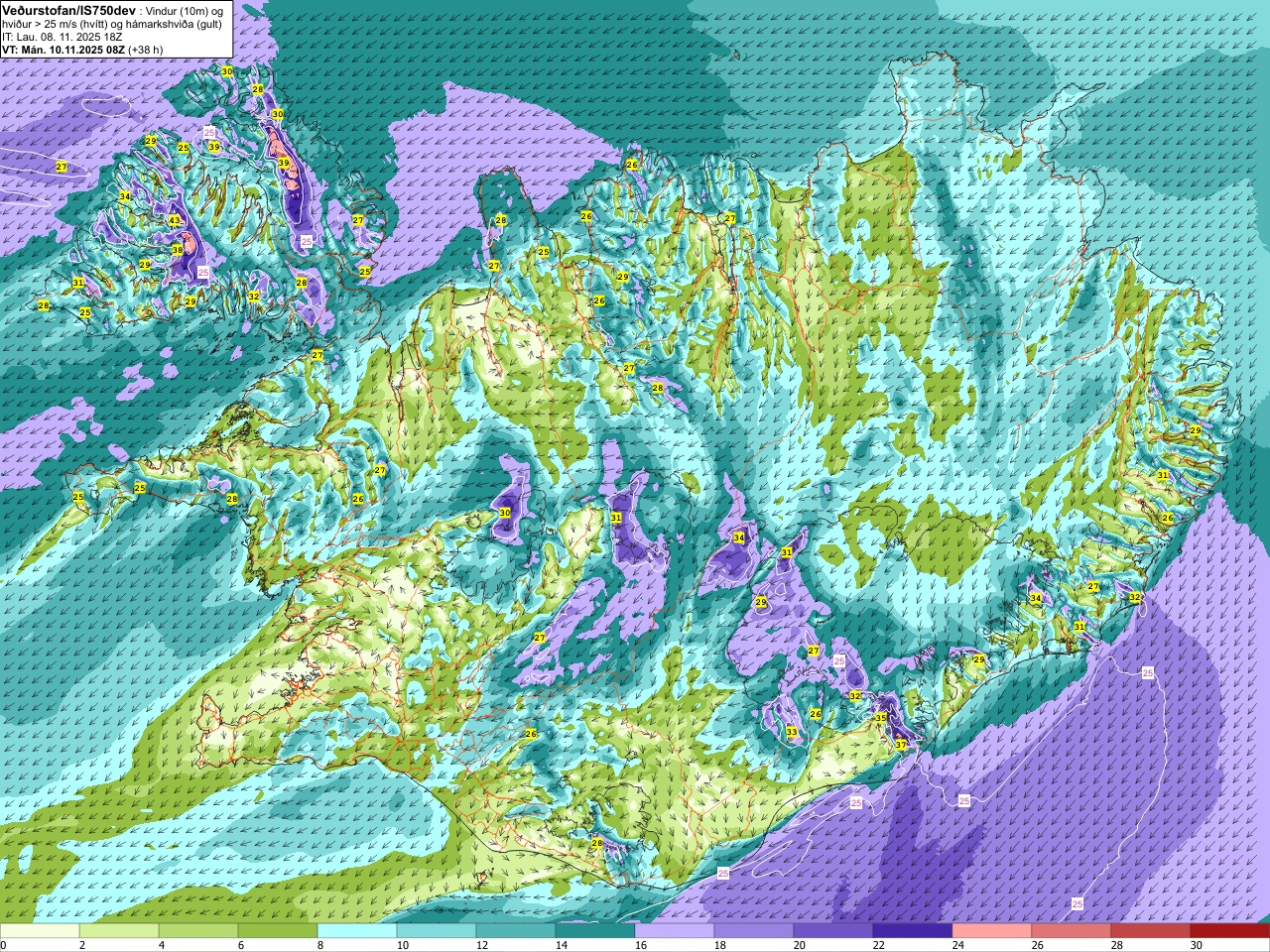
Task: Click the 20–22 m/s violet legend swatch
Action: coord(833,931)
